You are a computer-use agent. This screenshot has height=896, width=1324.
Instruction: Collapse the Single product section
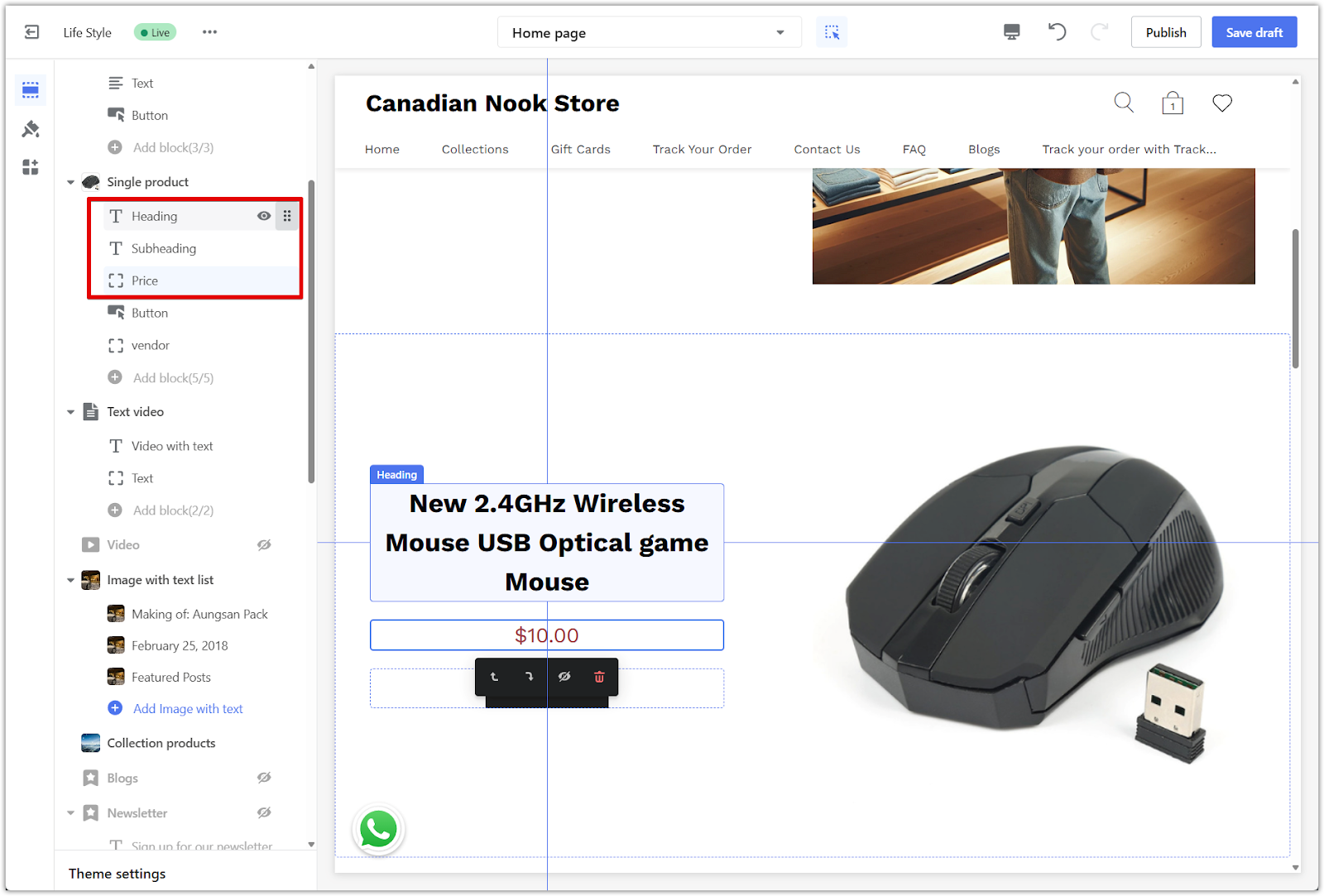coord(70,182)
